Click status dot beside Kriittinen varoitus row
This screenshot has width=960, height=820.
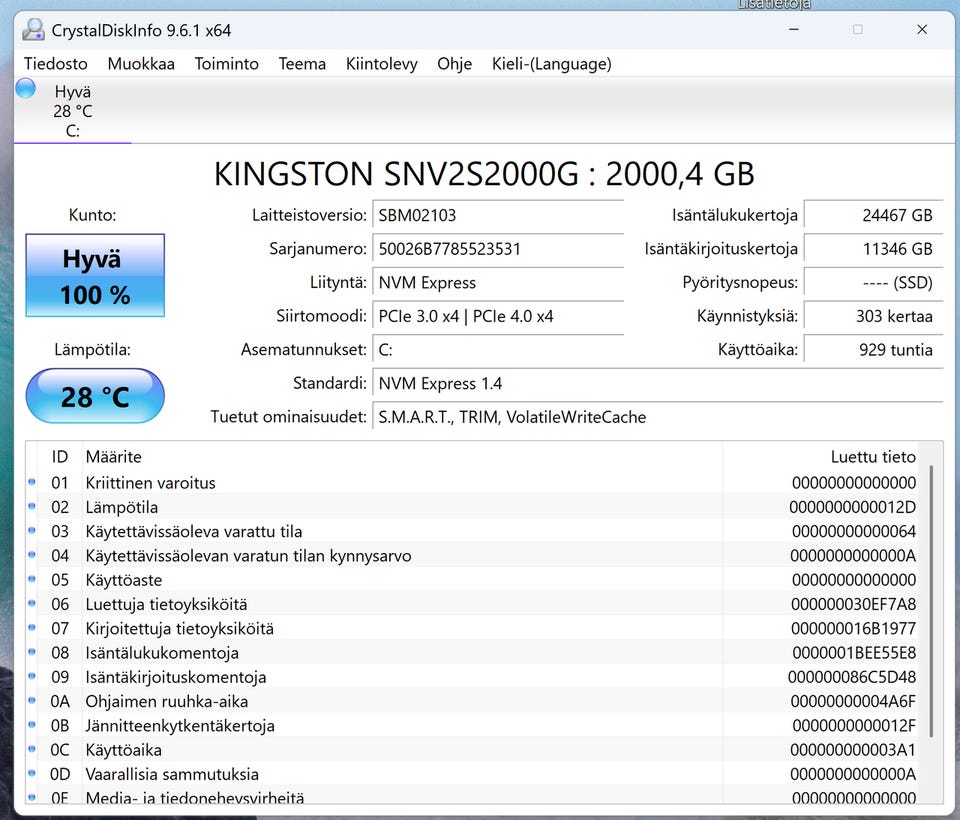click(x=32, y=482)
